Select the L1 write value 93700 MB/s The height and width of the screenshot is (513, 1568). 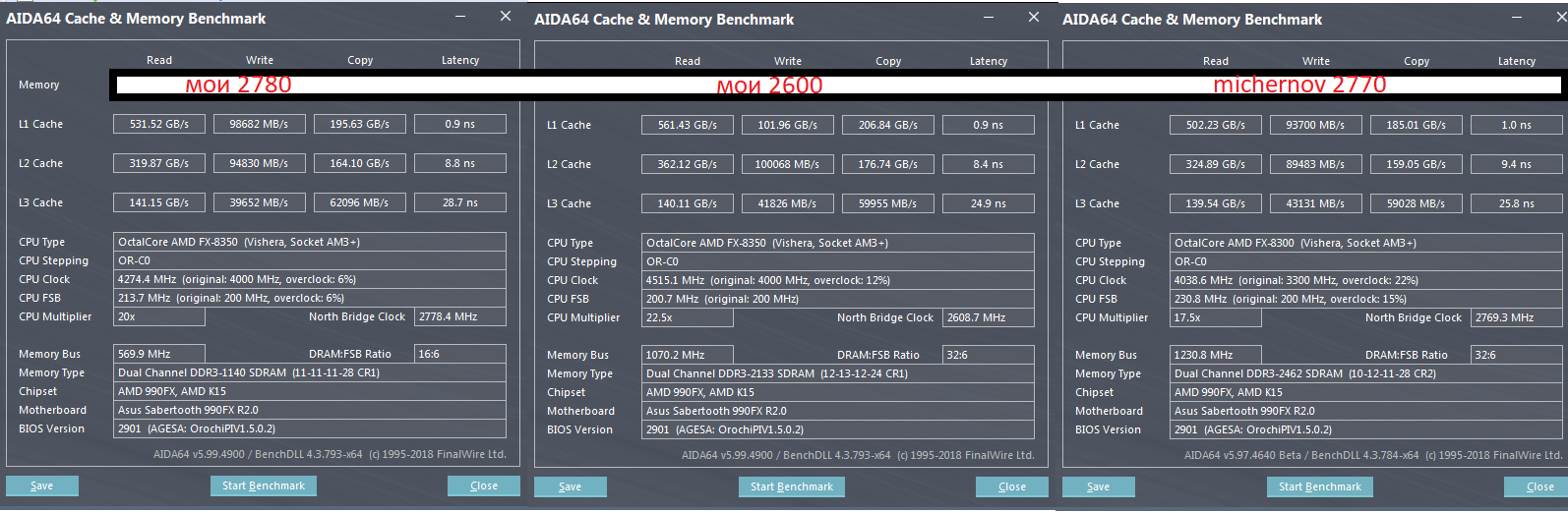(1316, 125)
